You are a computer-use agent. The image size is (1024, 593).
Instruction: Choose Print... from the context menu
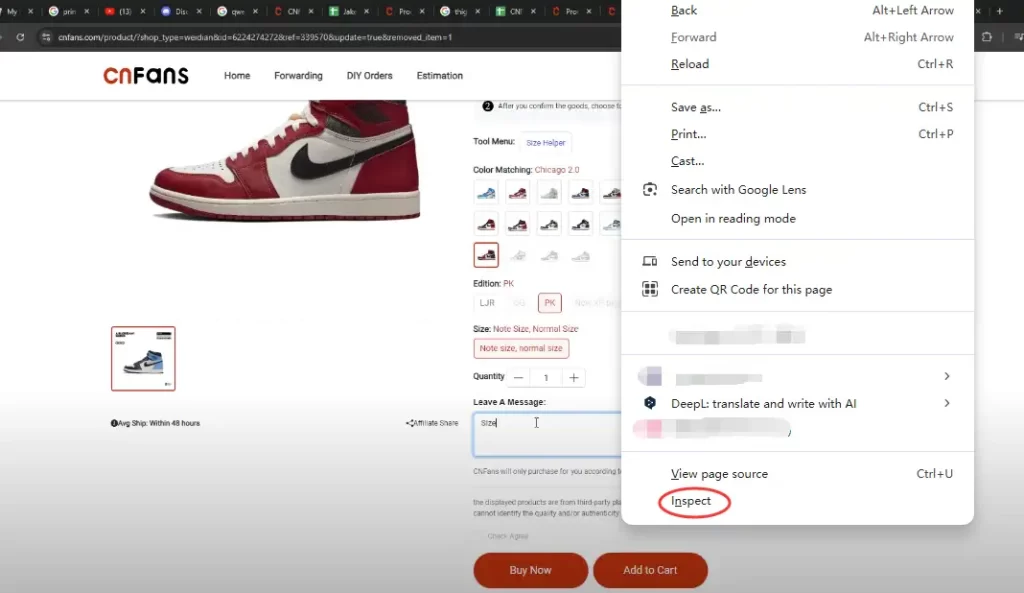click(x=797, y=134)
